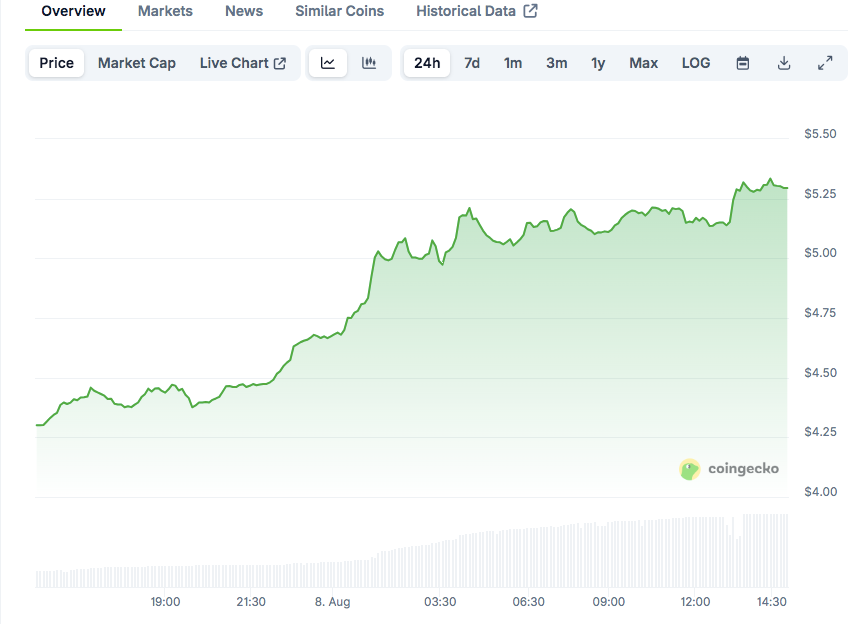Select the Price view toggle

tap(56, 63)
